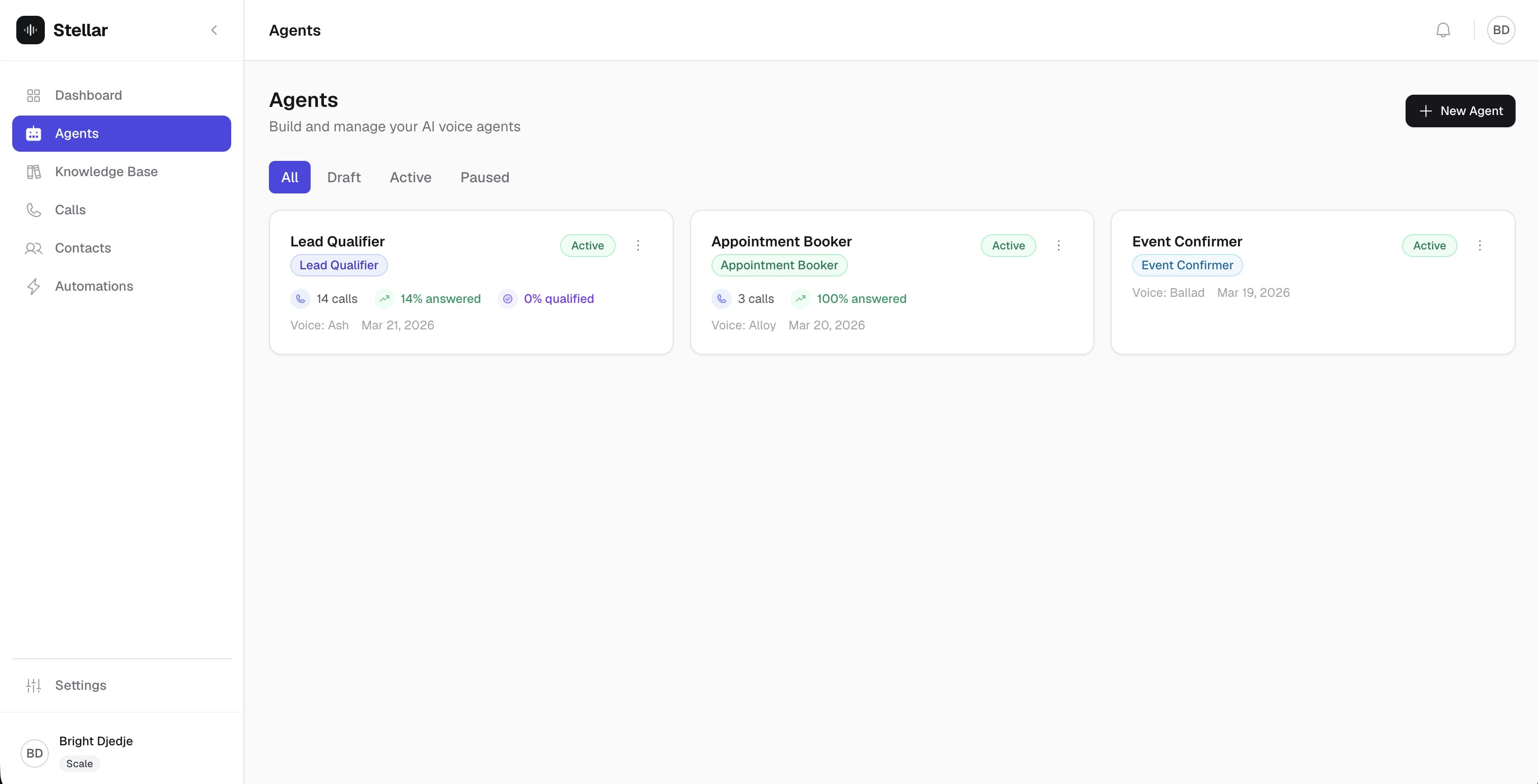Image resolution: width=1538 pixels, height=784 pixels.
Task: Open the Lead Qualifier agent title
Action: tap(337, 242)
